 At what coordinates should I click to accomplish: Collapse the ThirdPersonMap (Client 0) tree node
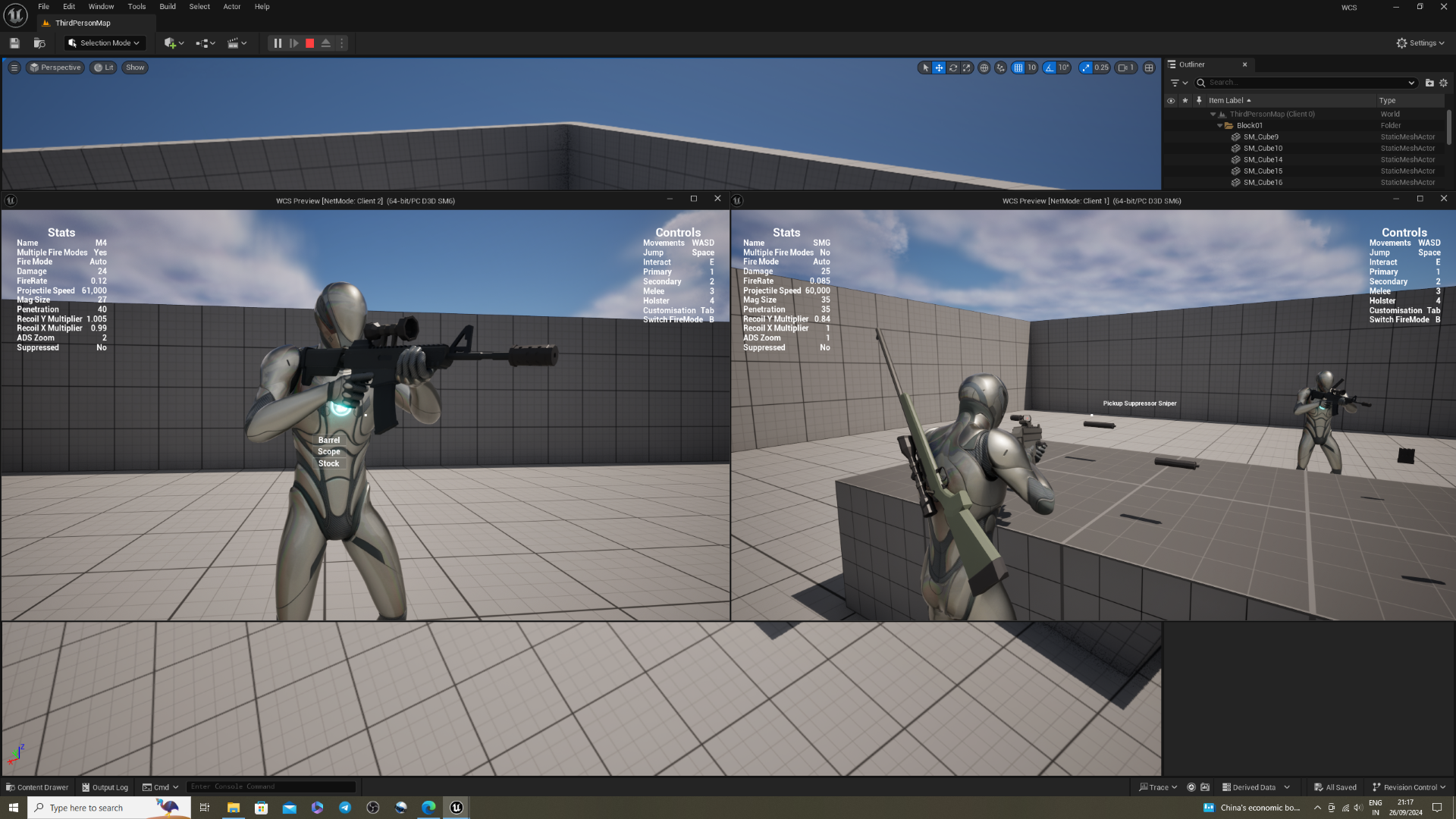1213,115
